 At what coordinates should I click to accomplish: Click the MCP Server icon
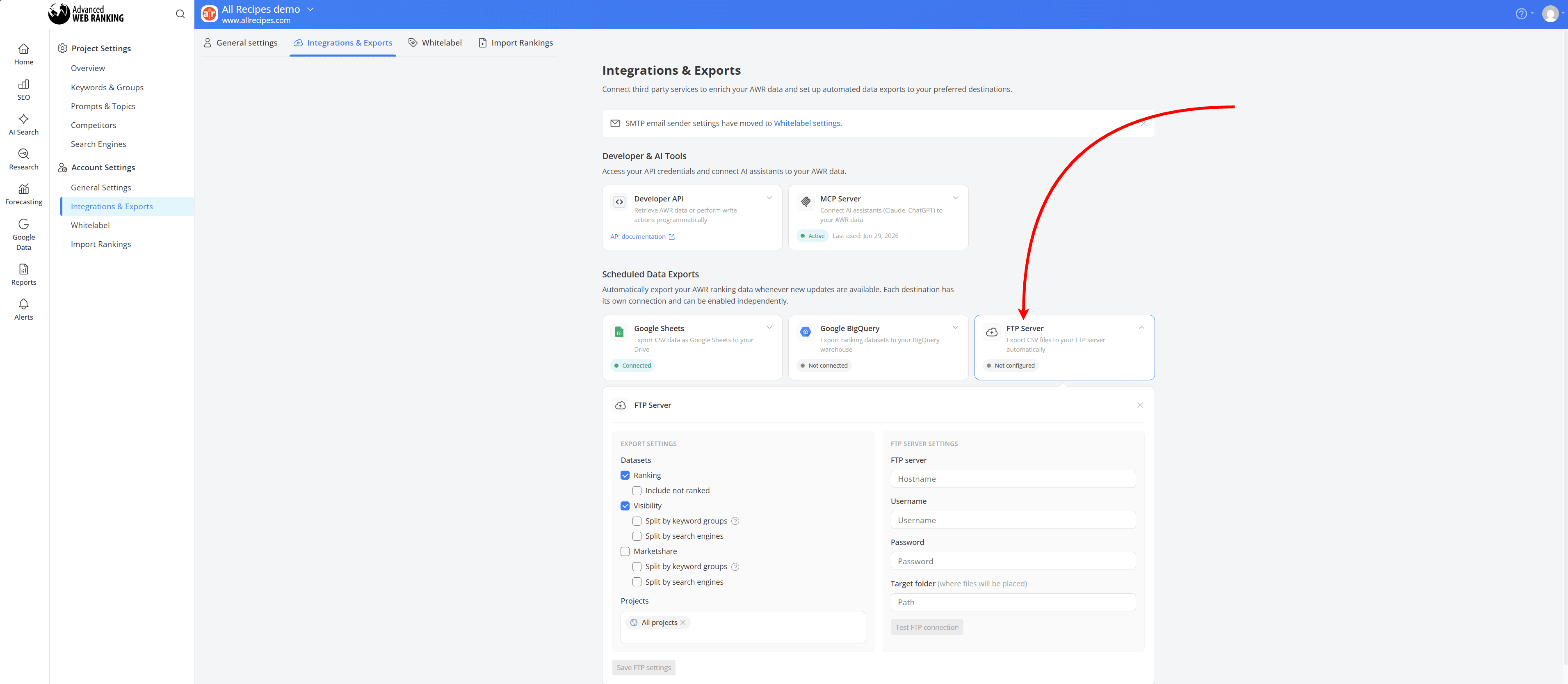click(x=805, y=201)
